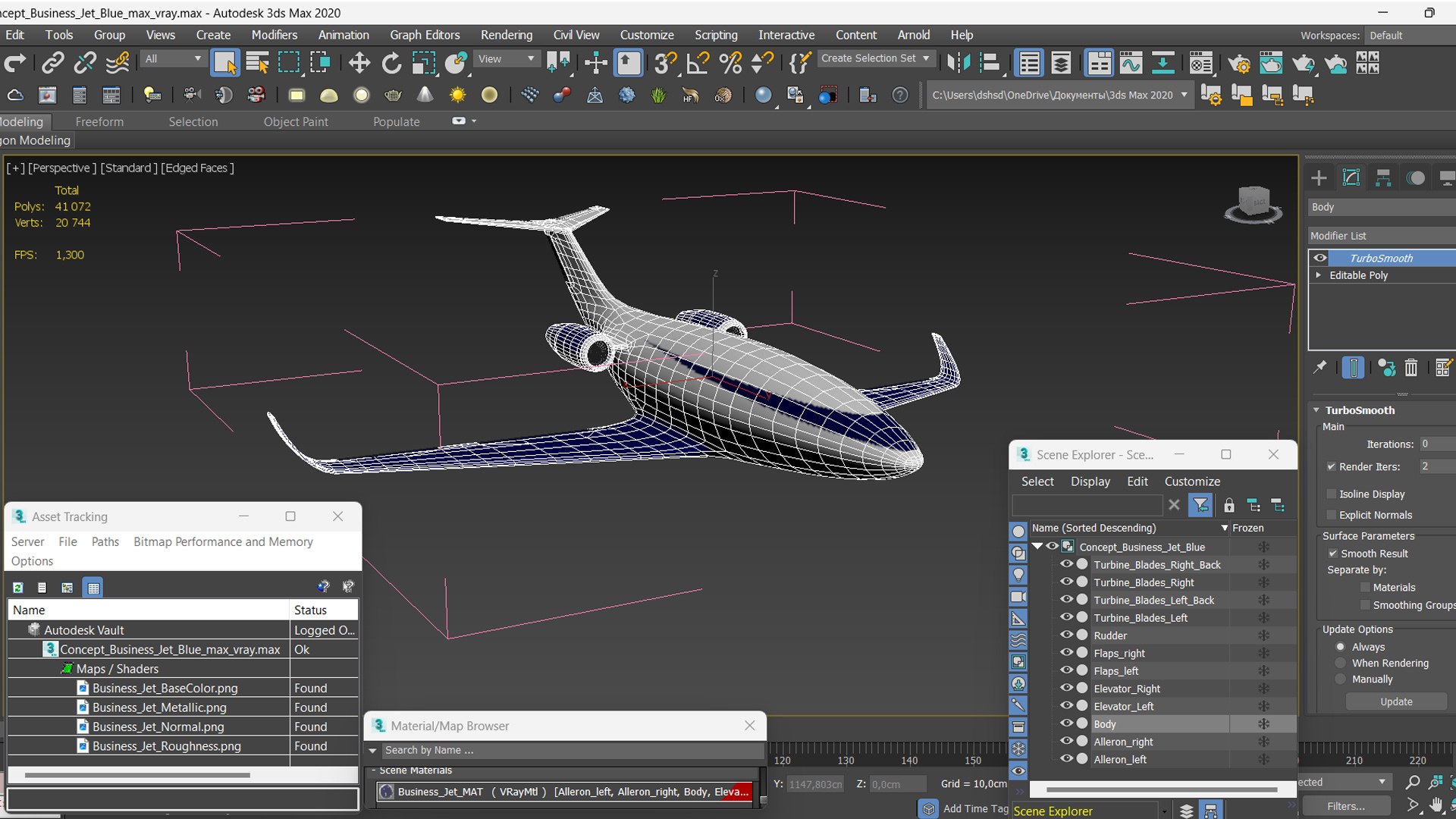Click the Select and Link icon

(x=52, y=63)
